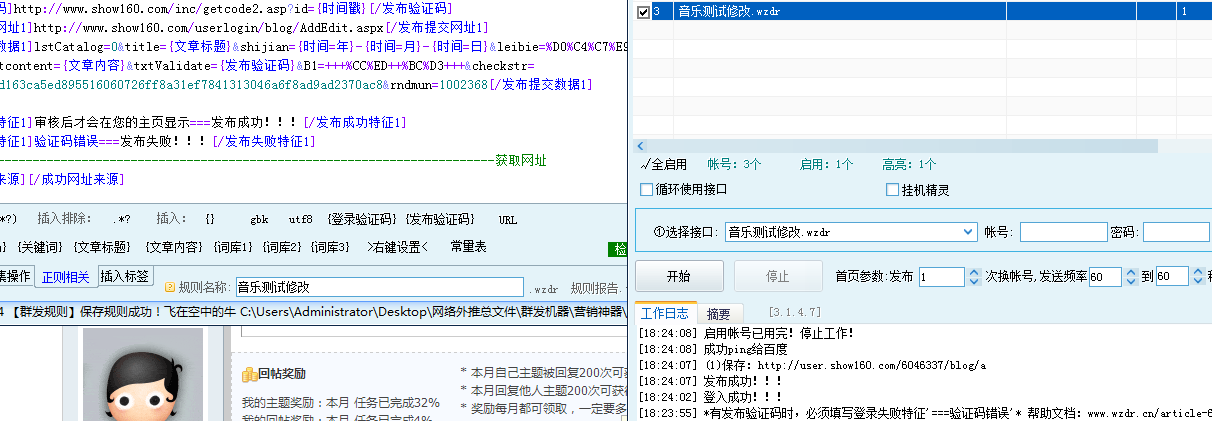Insert the {} placeholder
Image resolution: width=1212 pixels, height=421 pixels.
(x=209, y=219)
